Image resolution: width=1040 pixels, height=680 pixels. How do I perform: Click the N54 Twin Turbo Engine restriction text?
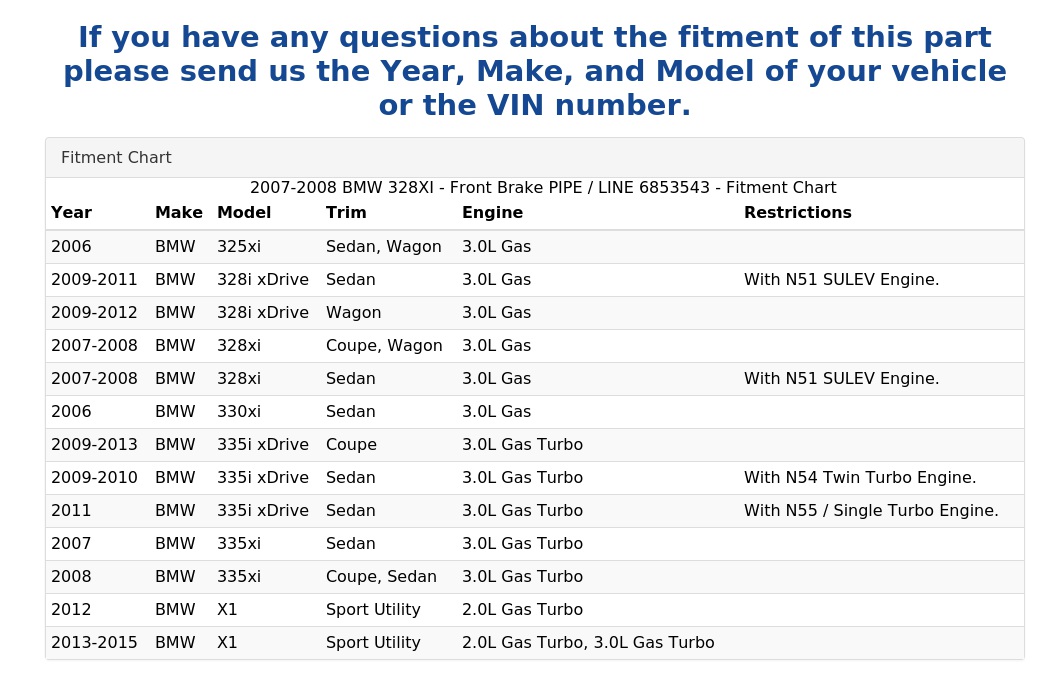pyautogui.click(x=860, y=478)
